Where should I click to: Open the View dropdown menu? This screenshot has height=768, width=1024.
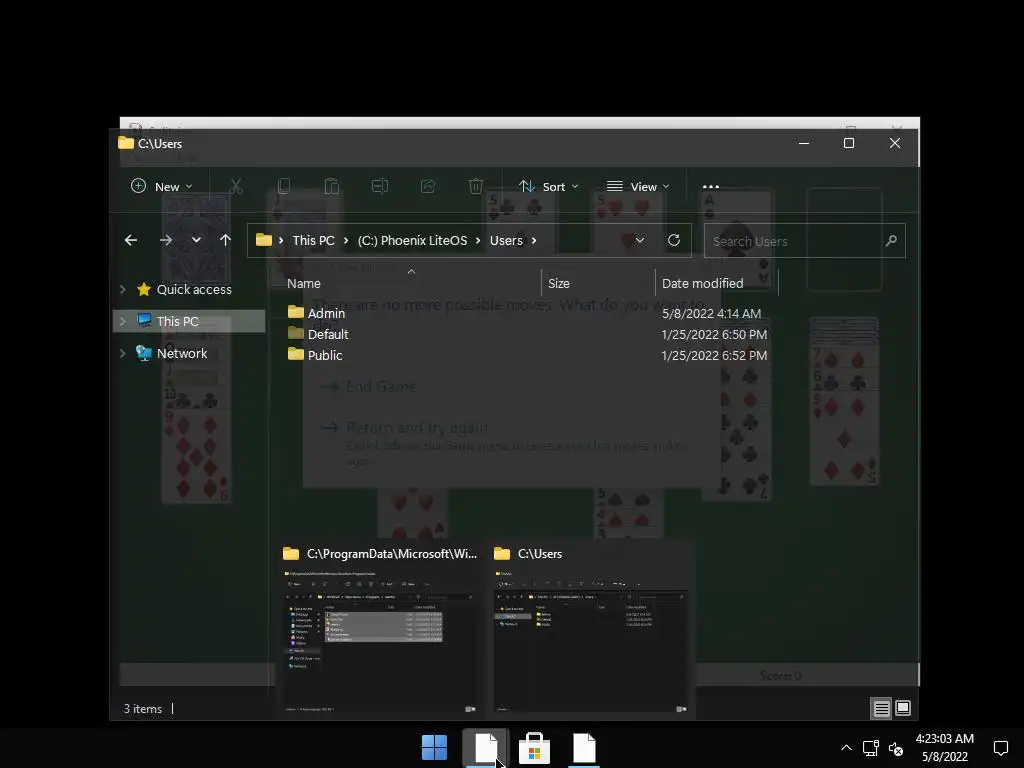637,187
